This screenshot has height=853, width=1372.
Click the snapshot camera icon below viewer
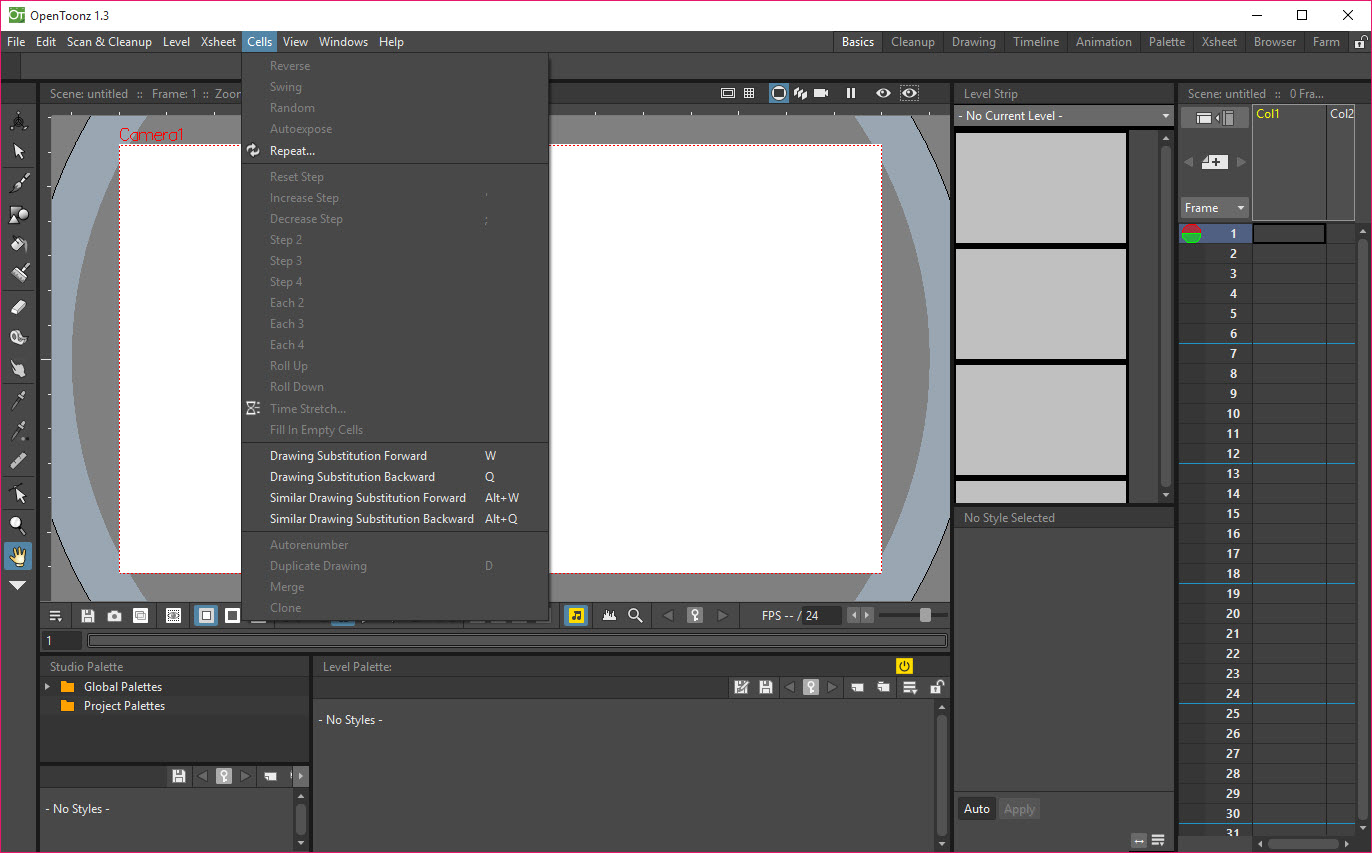[114, 616]
